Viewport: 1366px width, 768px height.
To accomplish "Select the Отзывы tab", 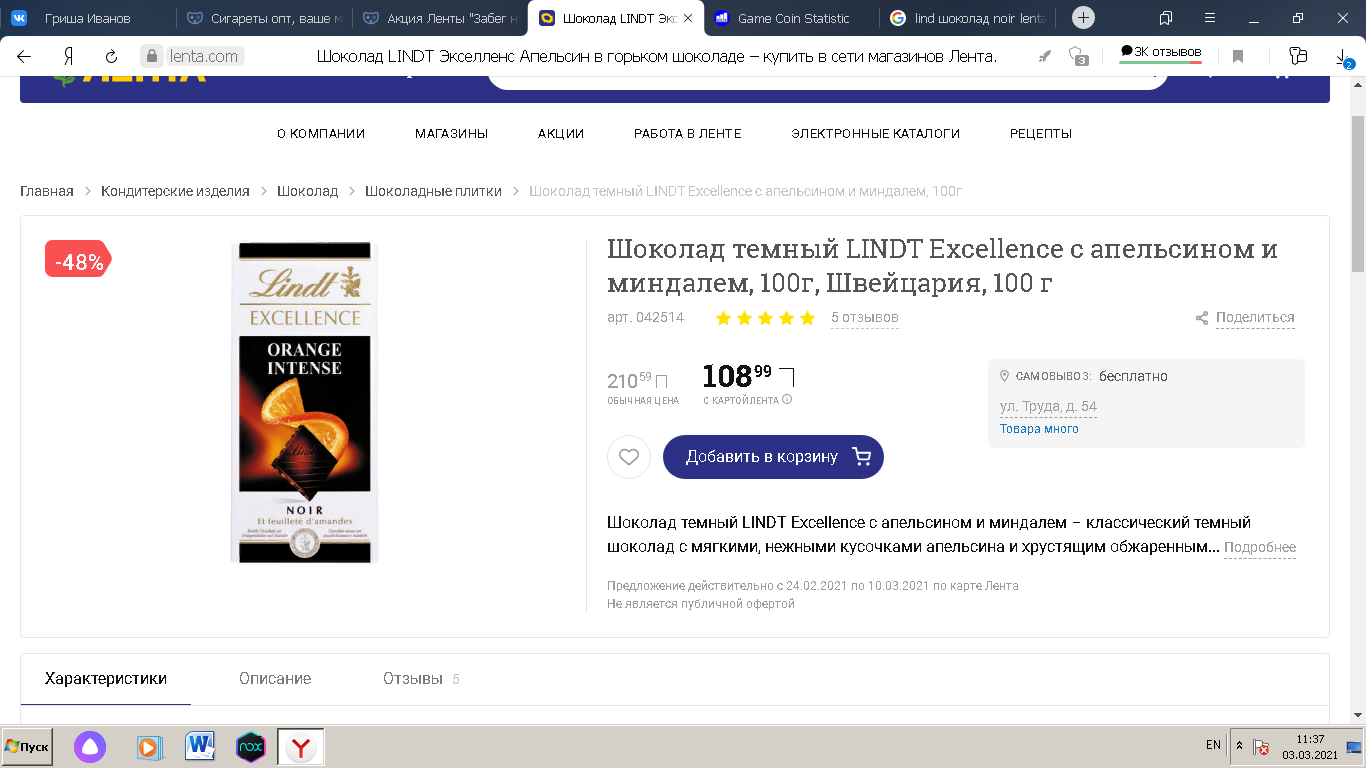I will pos(421,679).
